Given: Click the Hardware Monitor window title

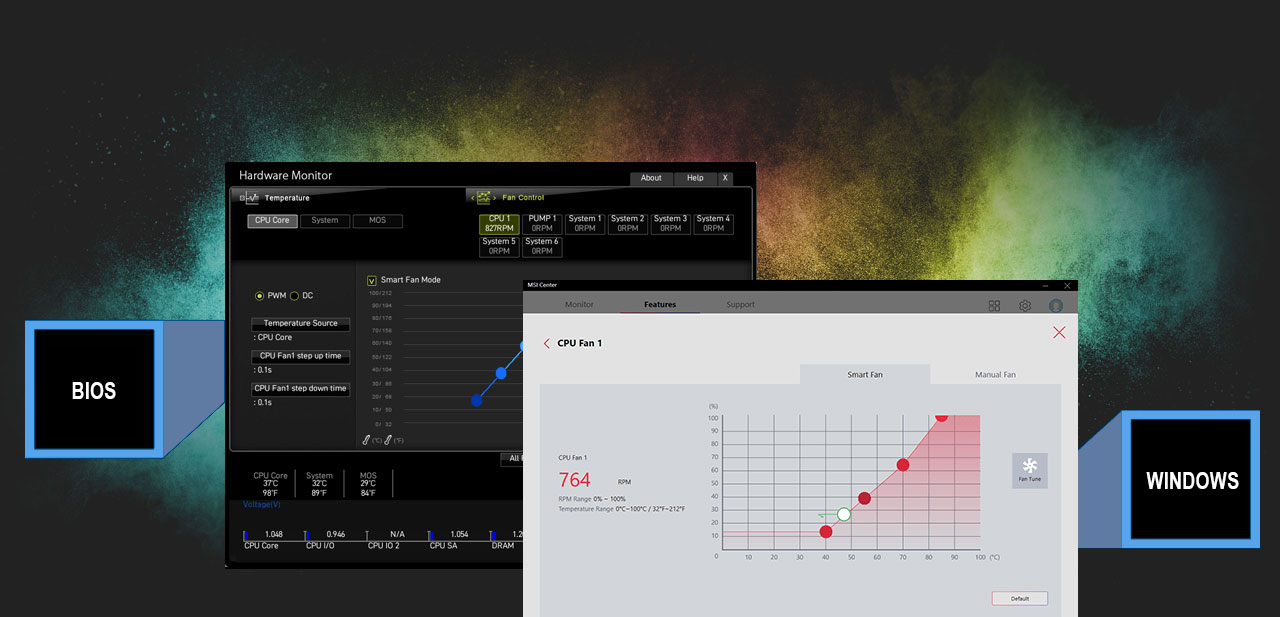Looking at the screenshot, I should 285,176.
